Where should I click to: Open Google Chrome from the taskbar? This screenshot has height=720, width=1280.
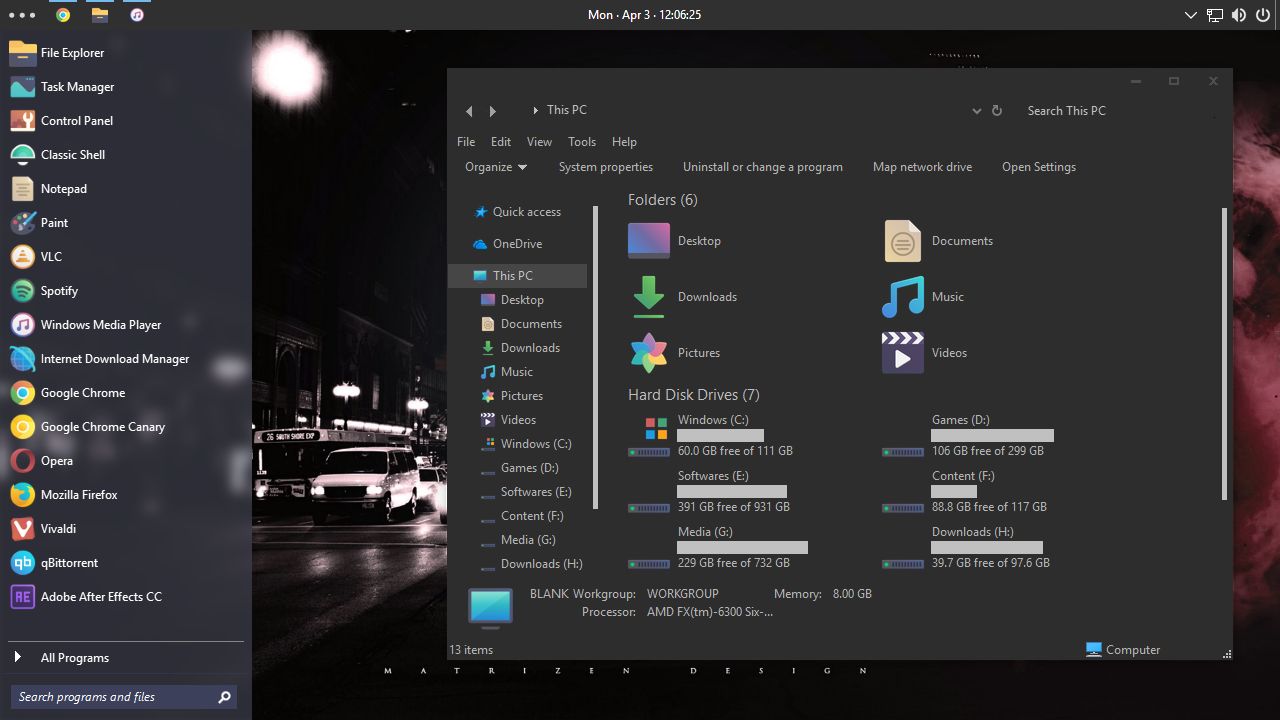click(x=64, y=14)
